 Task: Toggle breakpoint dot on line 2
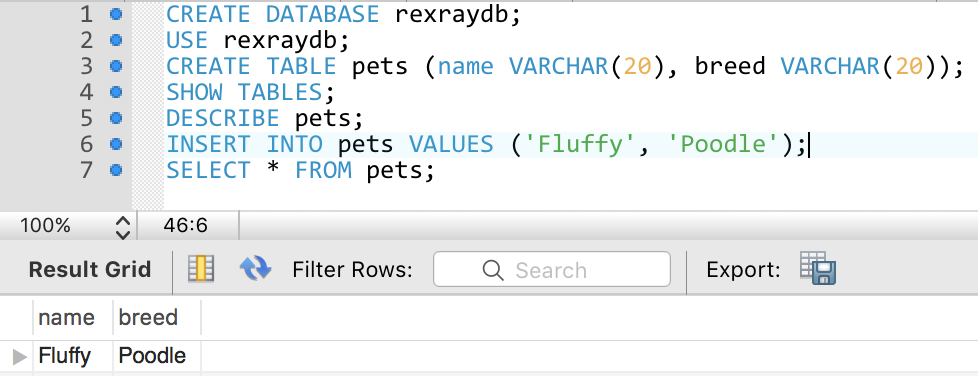coord(115,40)
